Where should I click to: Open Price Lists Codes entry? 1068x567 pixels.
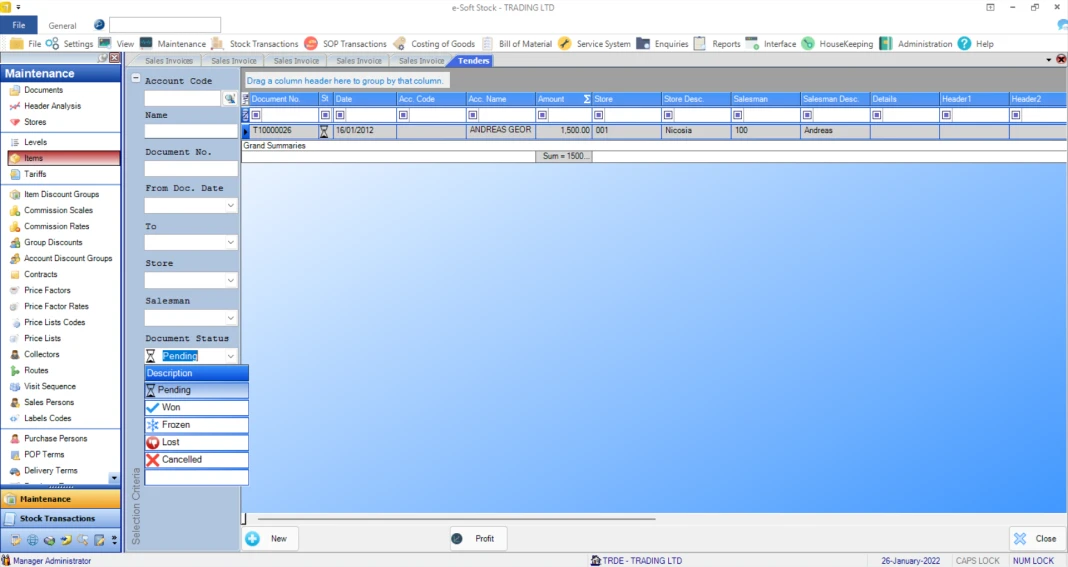tap(54, 322)
